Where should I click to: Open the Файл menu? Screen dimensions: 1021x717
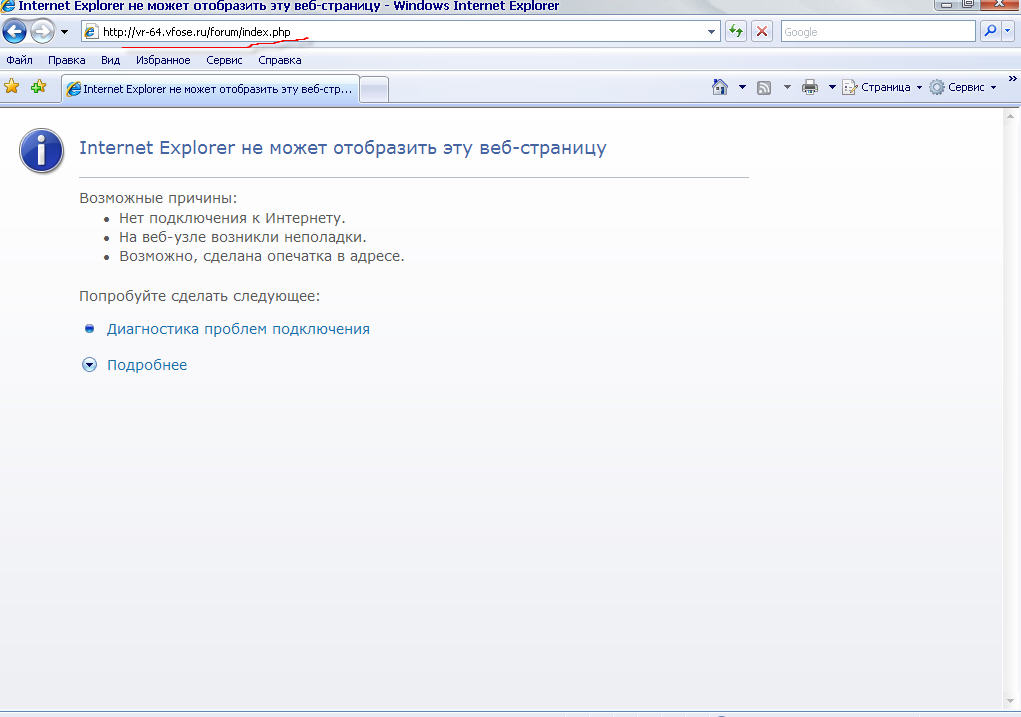(19, 60)
